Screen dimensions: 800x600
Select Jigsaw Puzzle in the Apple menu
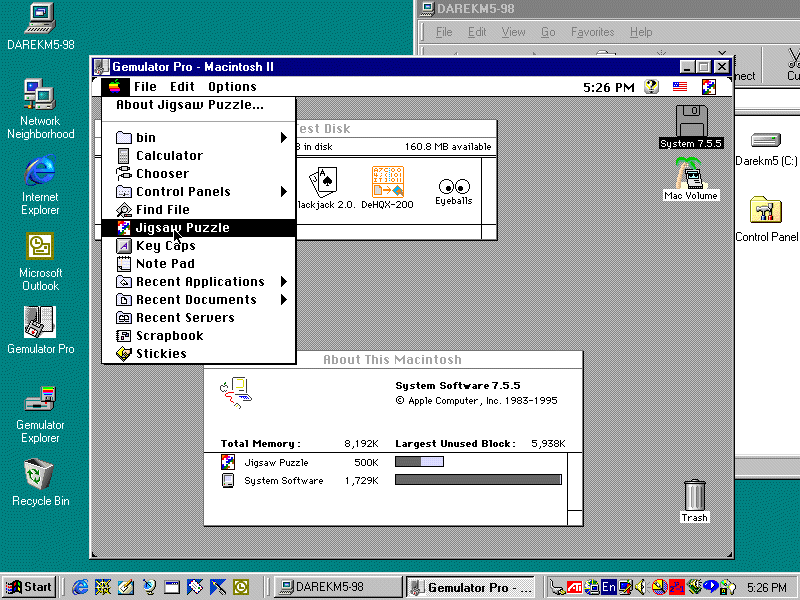[190, 227]
